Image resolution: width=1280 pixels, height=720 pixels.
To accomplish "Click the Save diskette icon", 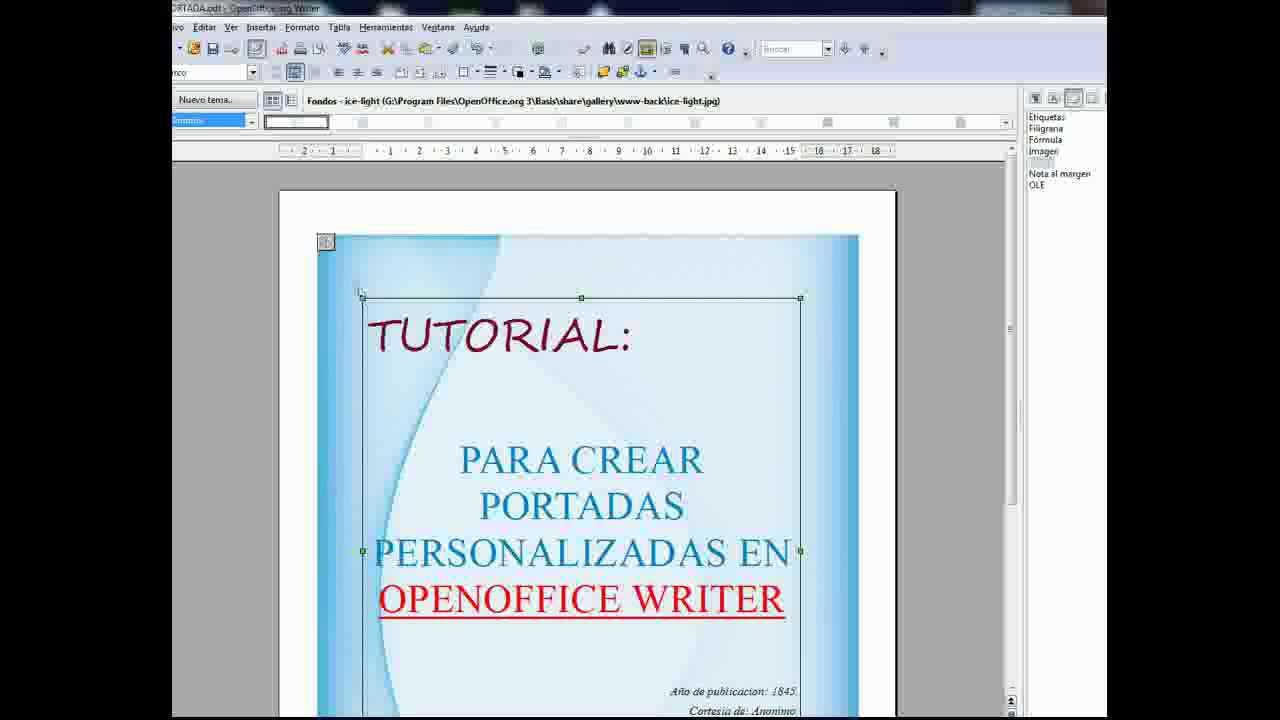I will [x=213, y=48].
